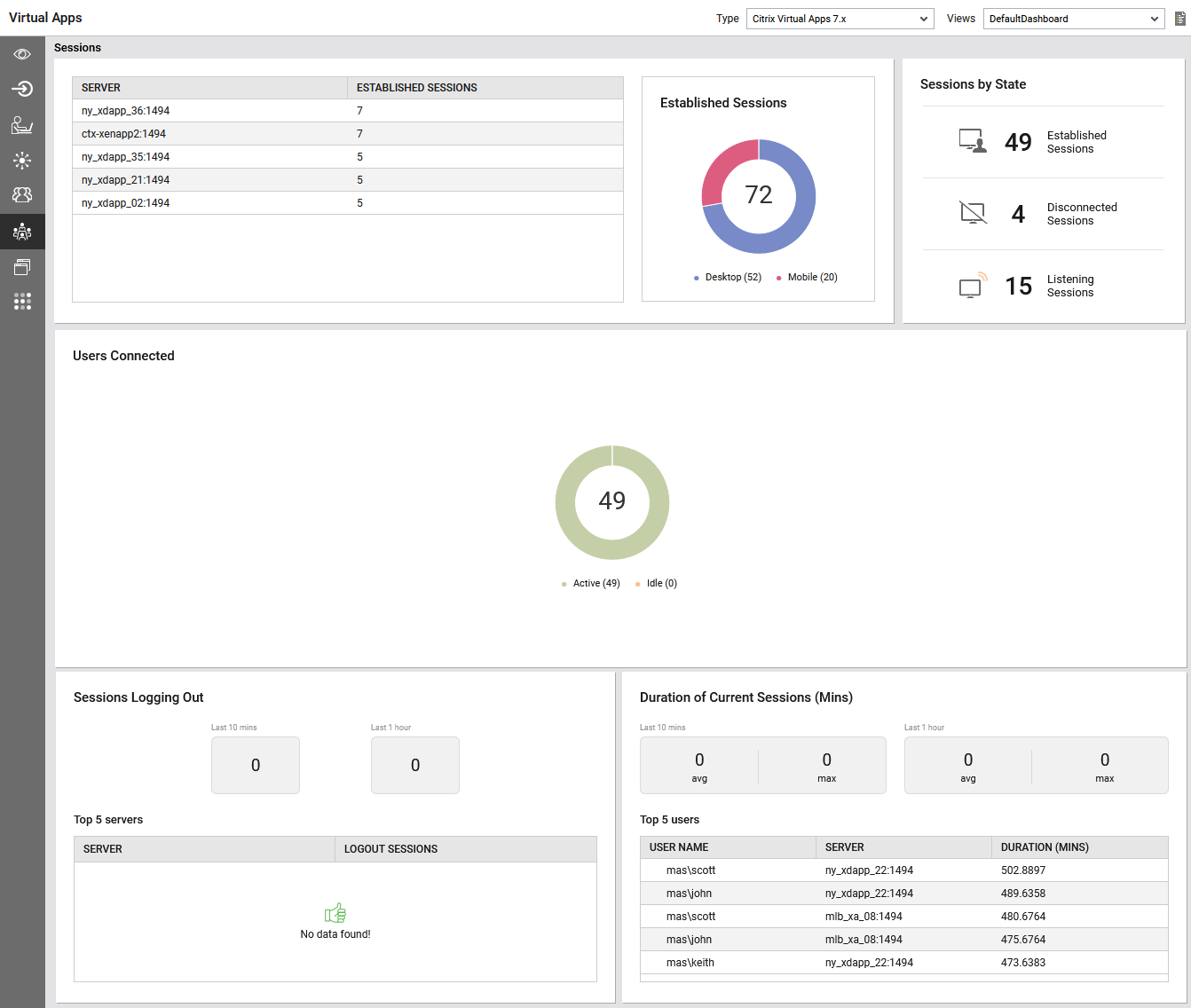Click the DURATION (MINS) column header
Screen dimensions: 1191x1008
[x=1045, y=847]
